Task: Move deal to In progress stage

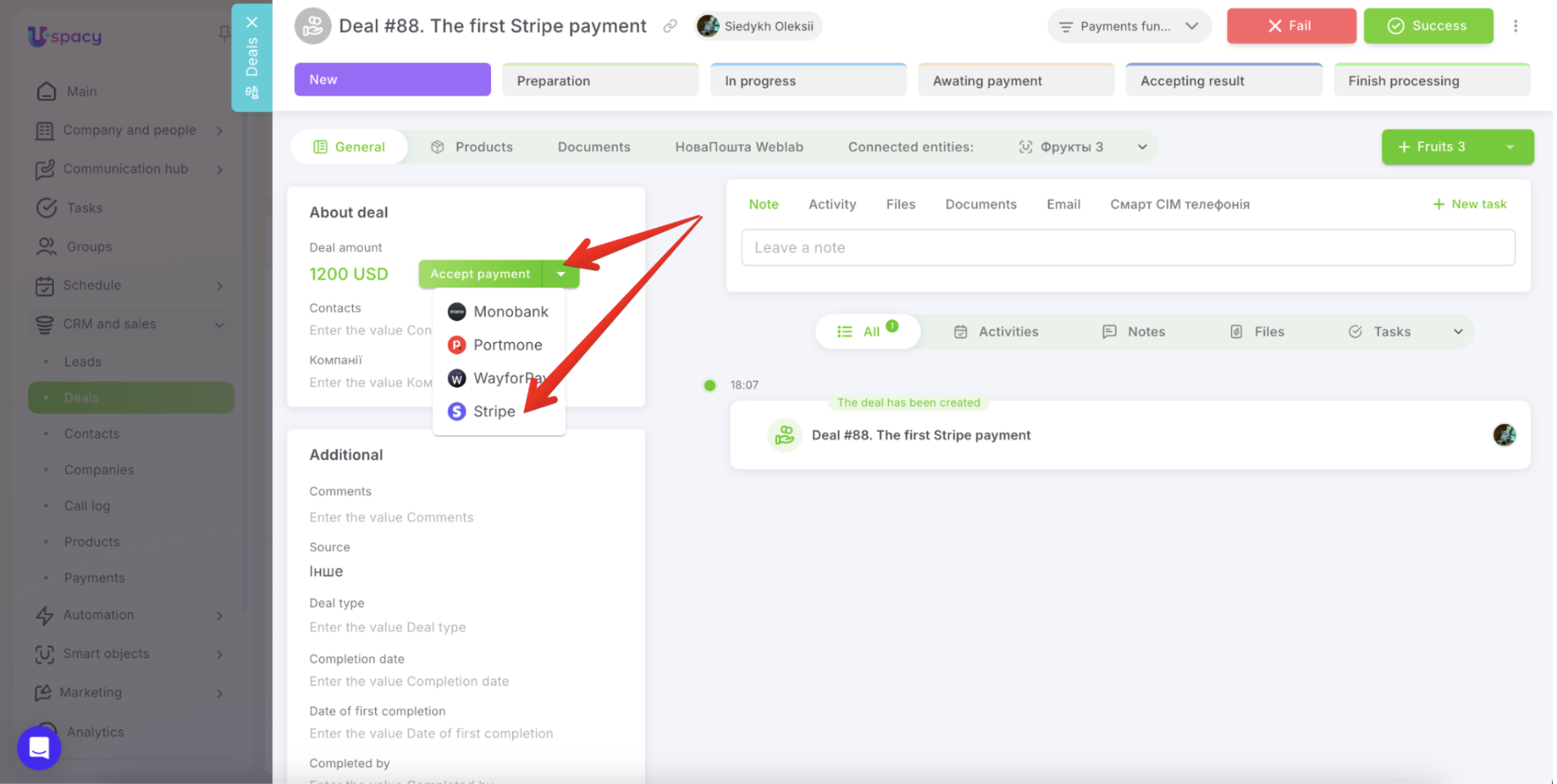Action: 809,81
